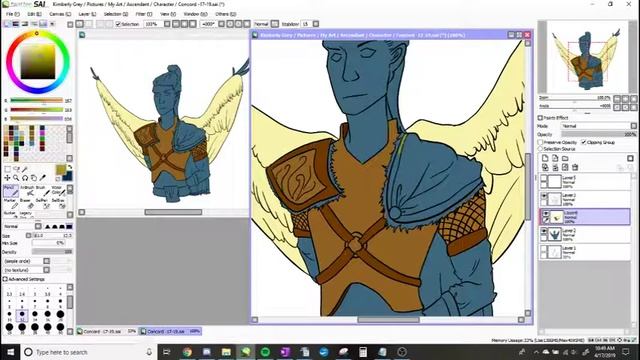The height and width of the screenshot is (360, 640).
Task: Click the merge down layer icon
Action: tap(555, 167)
